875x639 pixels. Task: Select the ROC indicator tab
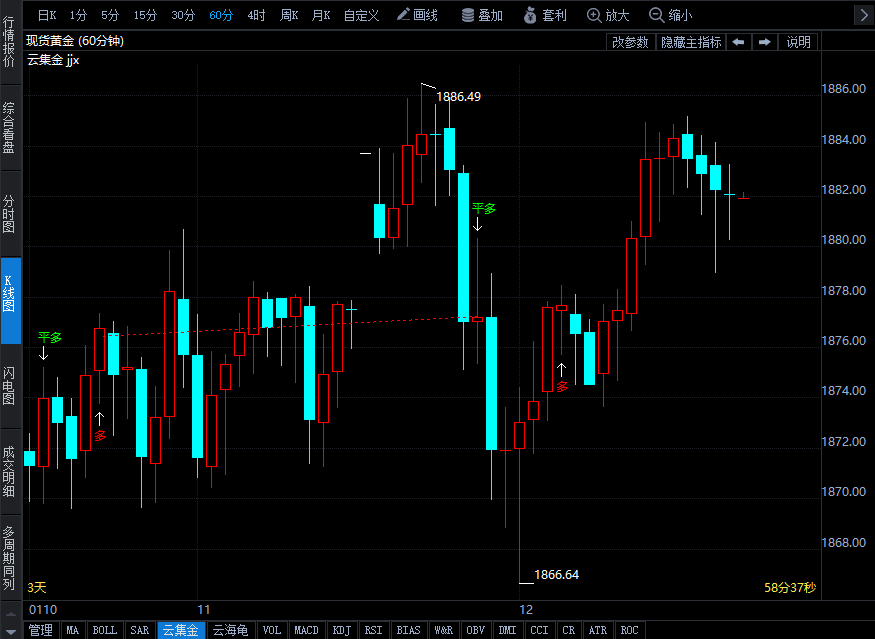629,630
